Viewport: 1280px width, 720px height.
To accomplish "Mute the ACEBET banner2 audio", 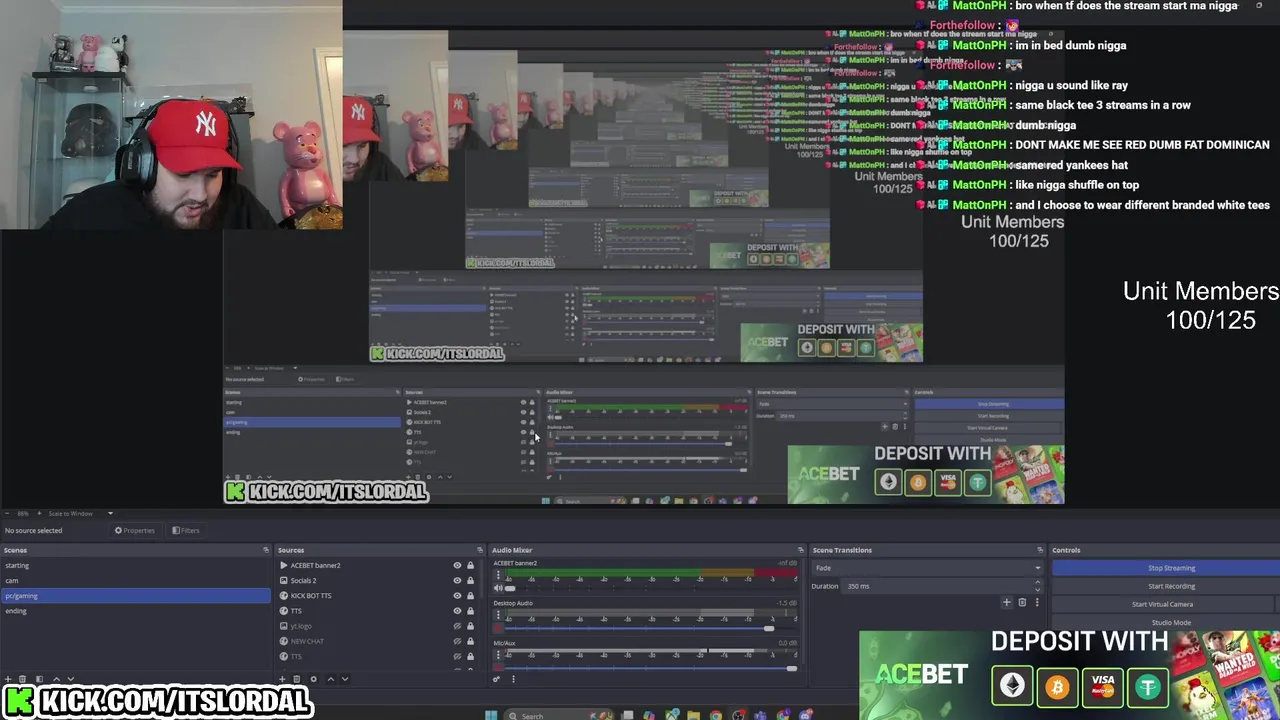I will click(498, 588).
